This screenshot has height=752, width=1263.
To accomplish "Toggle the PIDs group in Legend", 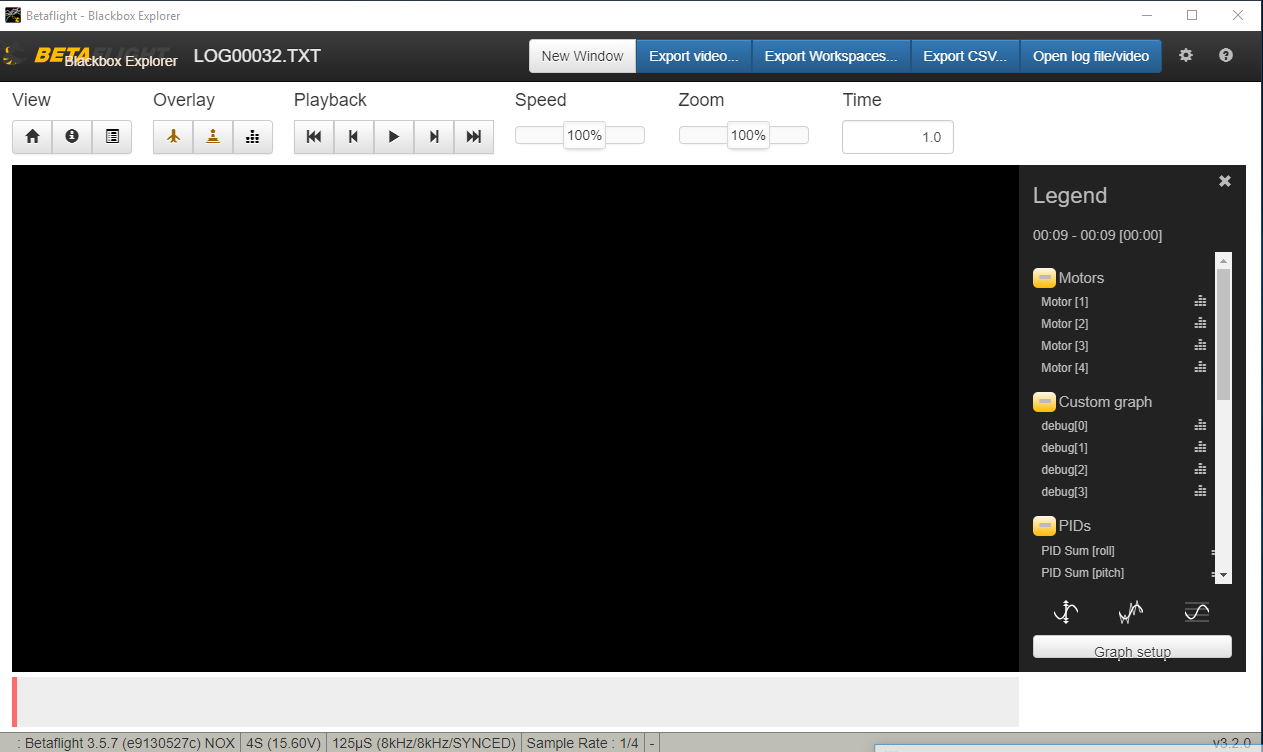I will 1044,525.
